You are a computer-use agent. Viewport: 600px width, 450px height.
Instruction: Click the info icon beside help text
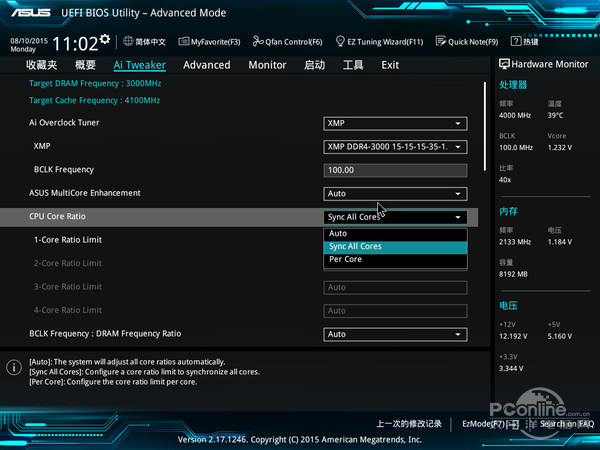[x=14, y=367]
